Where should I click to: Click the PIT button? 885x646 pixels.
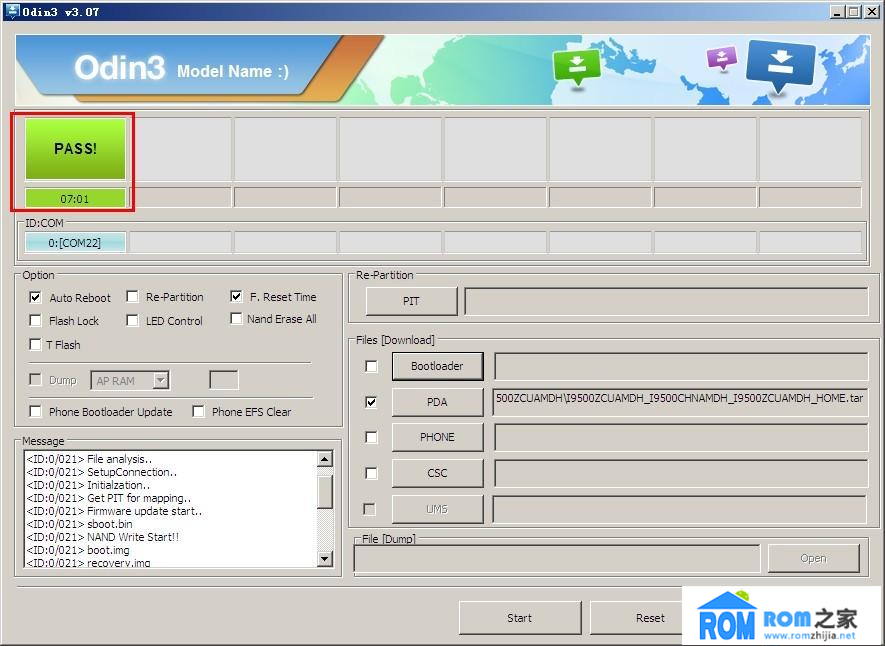tap(411, 301)
